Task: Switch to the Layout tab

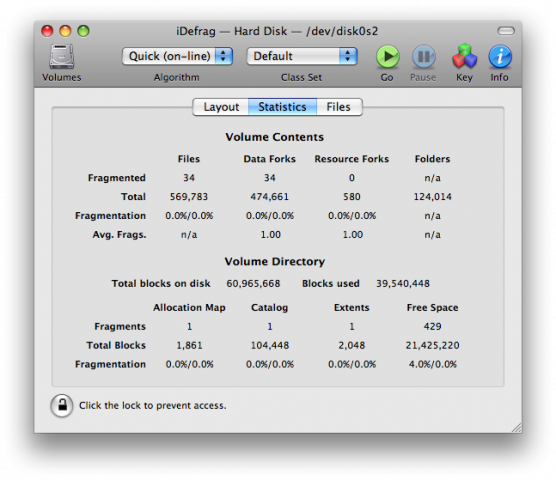Action: pyautogui.click(x=221, y=107)
